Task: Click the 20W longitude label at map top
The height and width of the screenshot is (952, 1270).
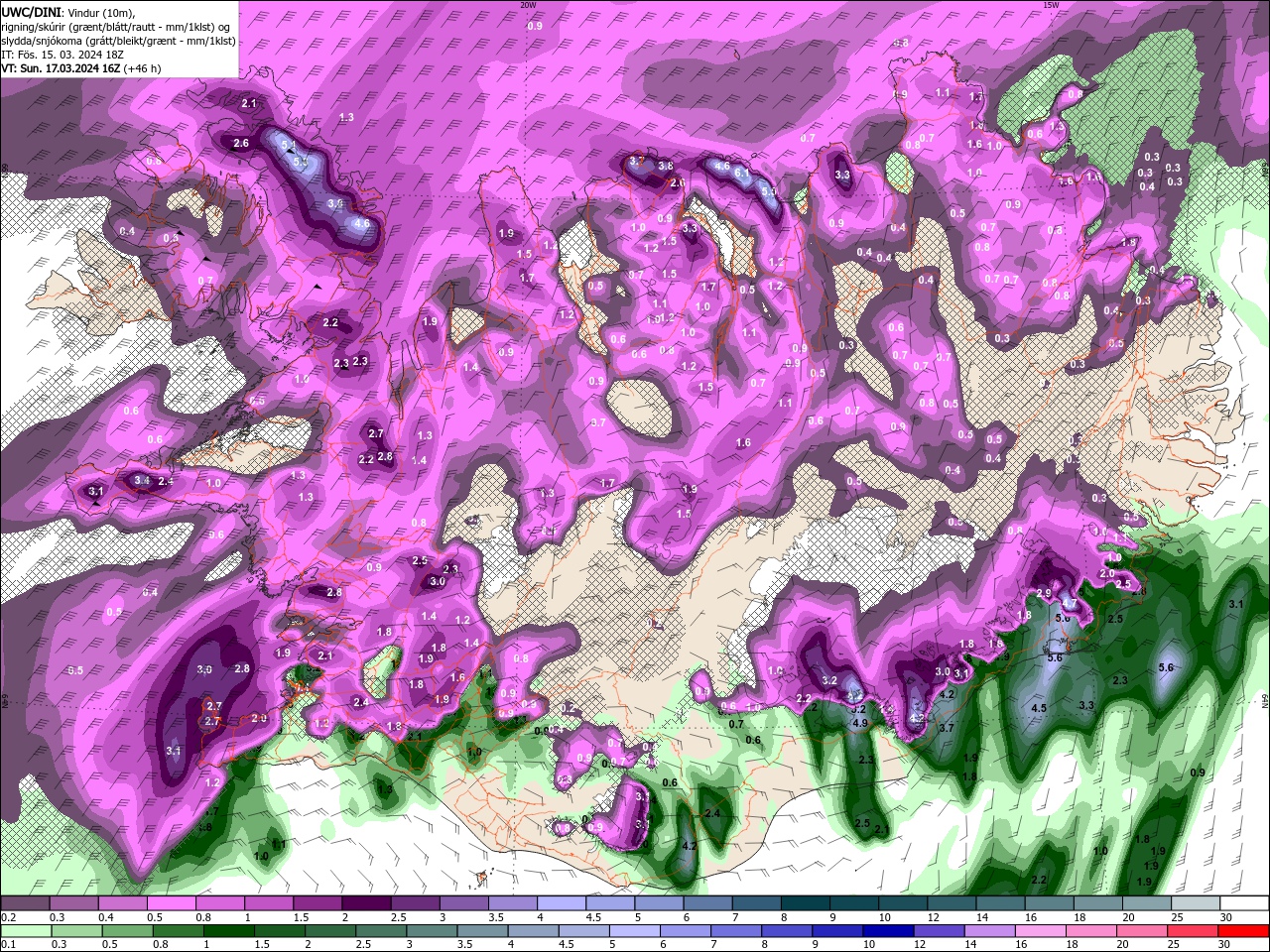Action: point(528,5)
